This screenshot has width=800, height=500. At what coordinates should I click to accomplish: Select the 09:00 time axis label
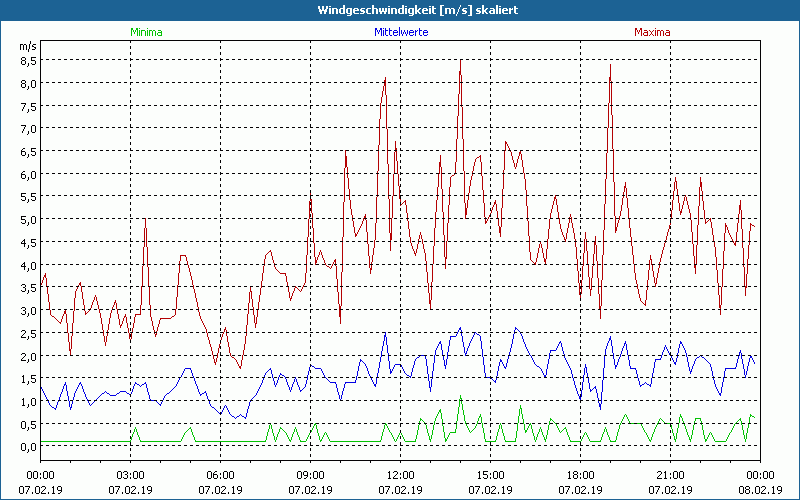311,475
